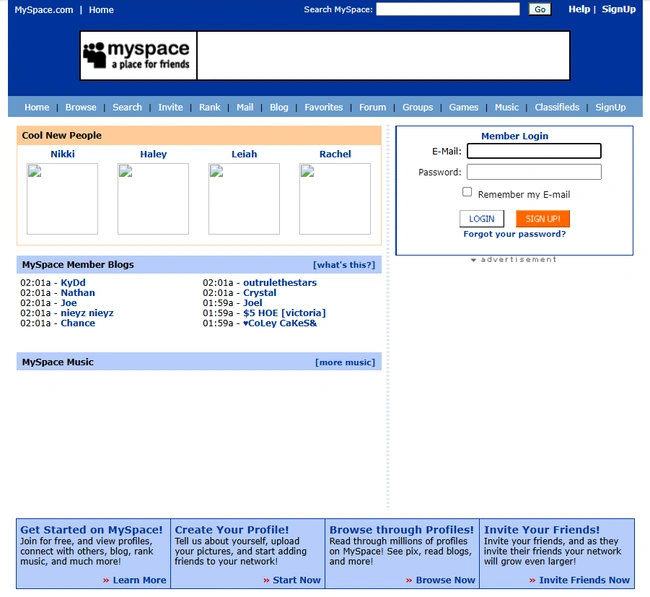Open Joel's blog link

pos(252,303)
